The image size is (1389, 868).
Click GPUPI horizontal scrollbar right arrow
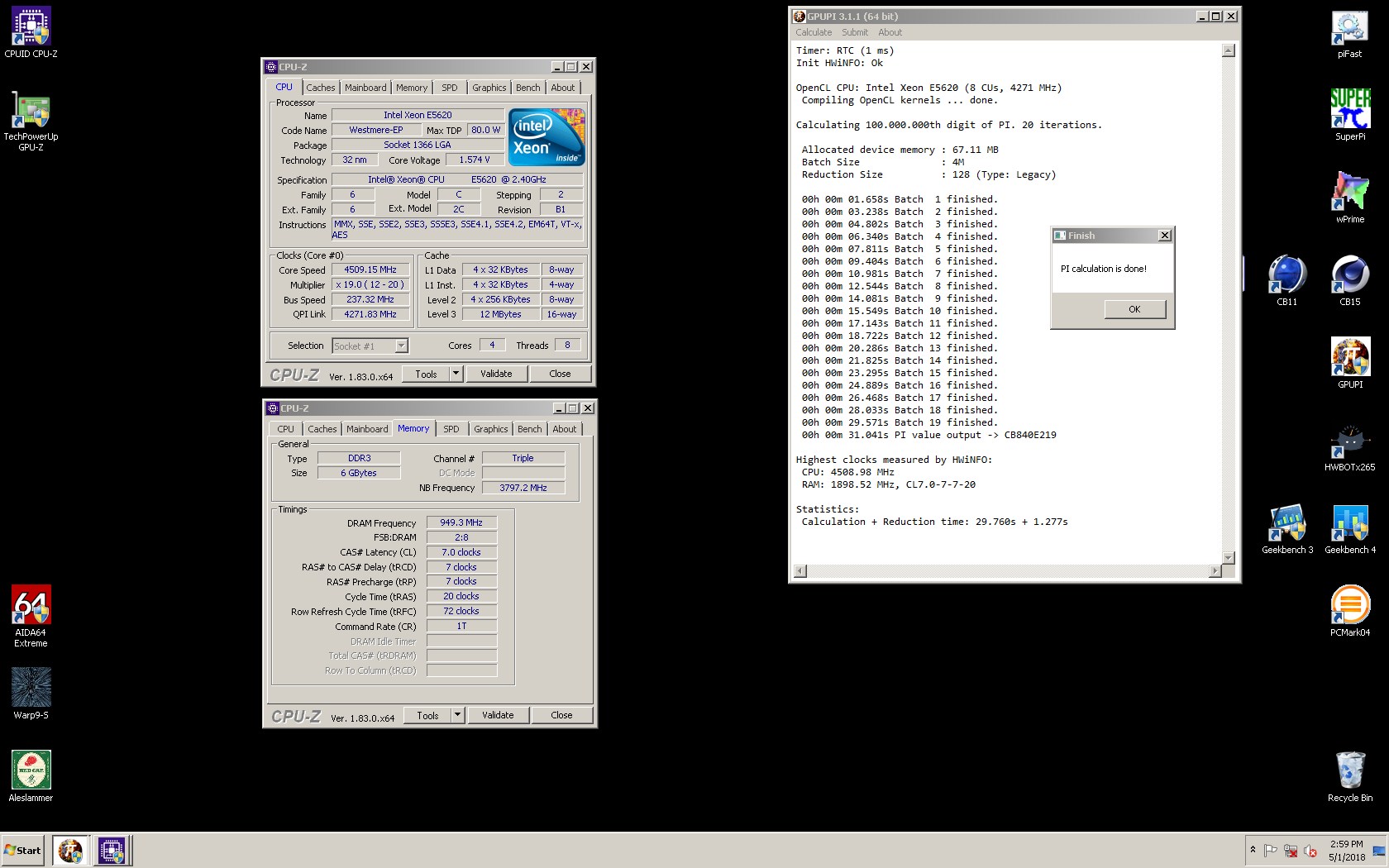[x=1215, y=571]
